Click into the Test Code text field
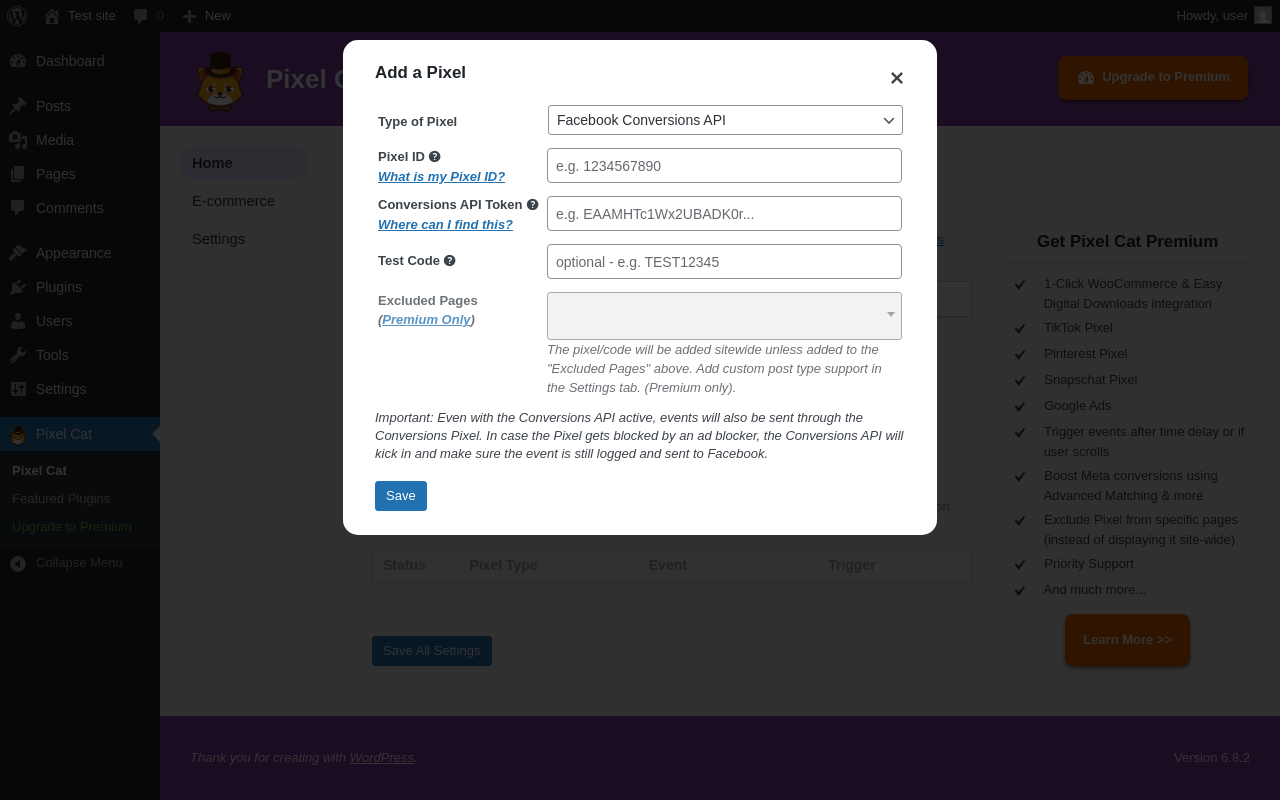 tap(724, 262)
